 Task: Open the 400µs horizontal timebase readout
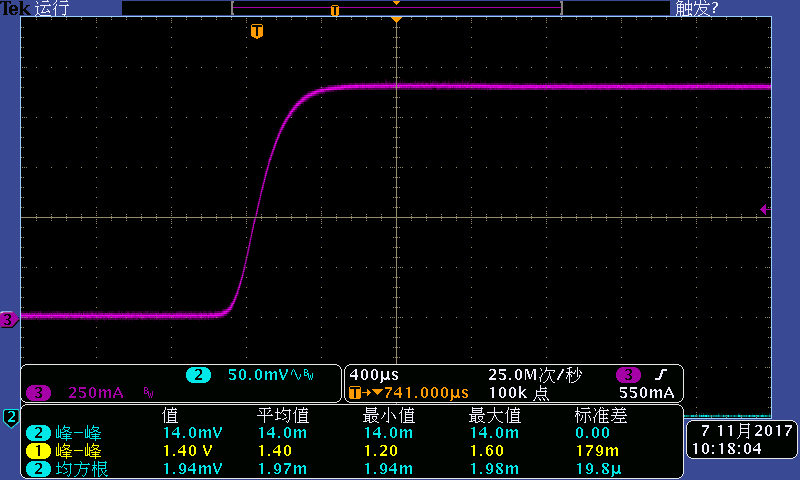coord(369,375)
